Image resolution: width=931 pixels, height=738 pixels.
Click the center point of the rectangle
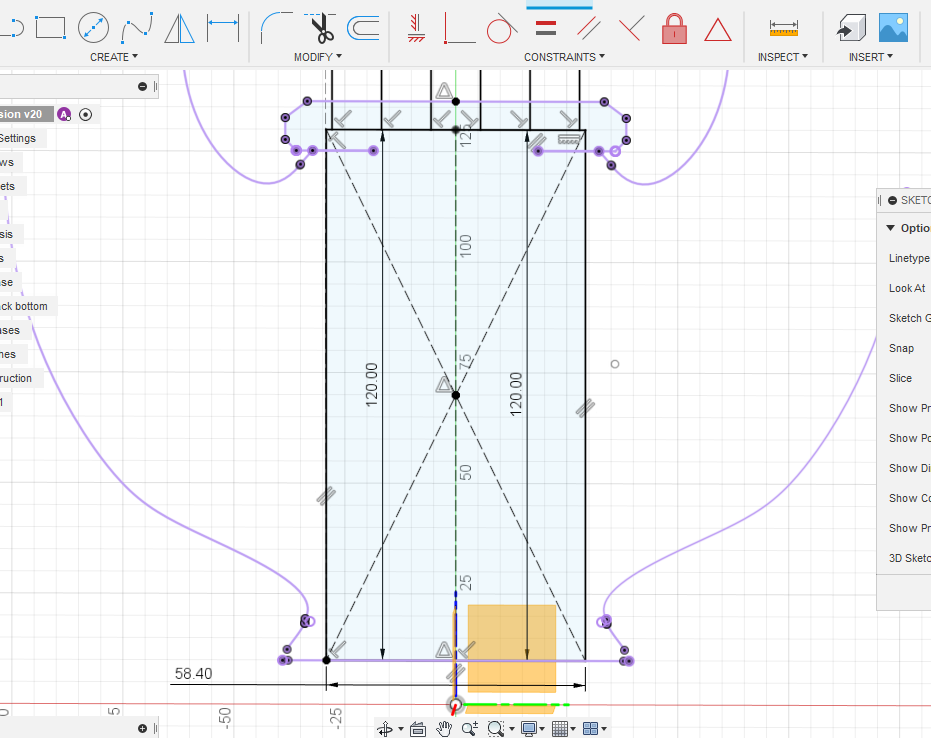tap(455, 395)
